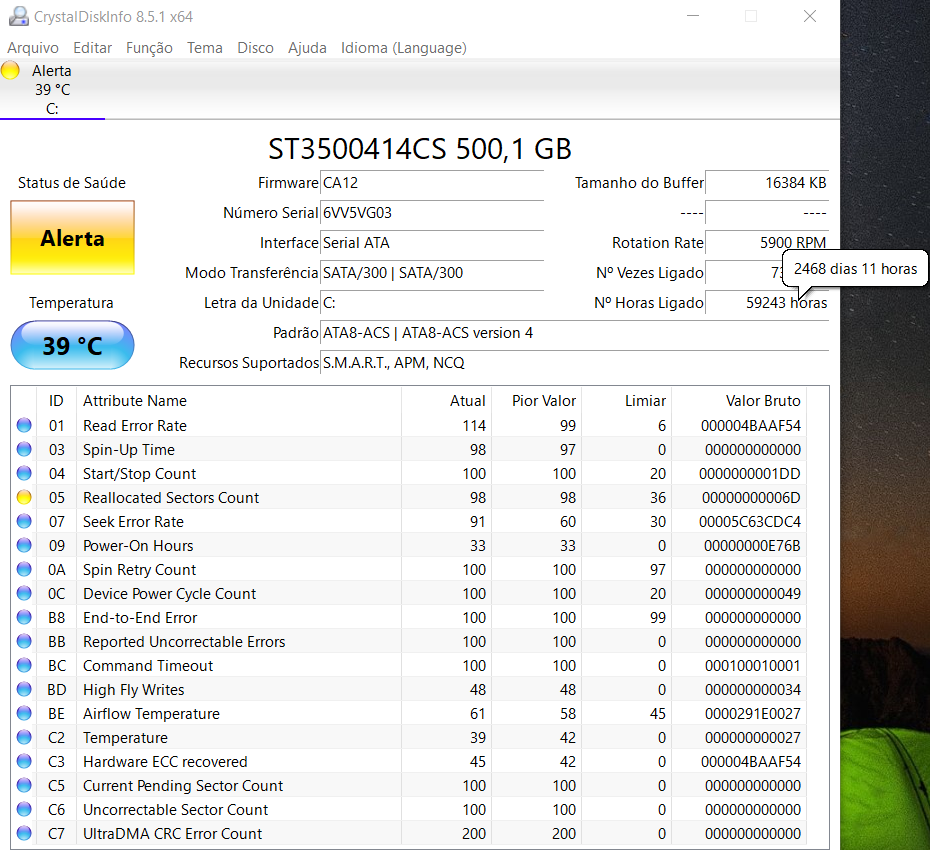Click the Firmware field showing CA12
This screenshot has width=930, height=850.
[432, 183]
